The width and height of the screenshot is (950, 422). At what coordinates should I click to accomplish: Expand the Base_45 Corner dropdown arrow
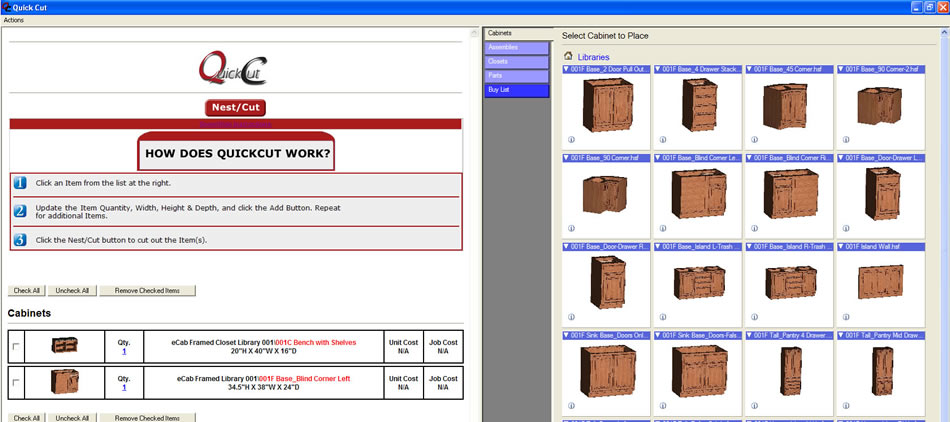pos(749,70)
